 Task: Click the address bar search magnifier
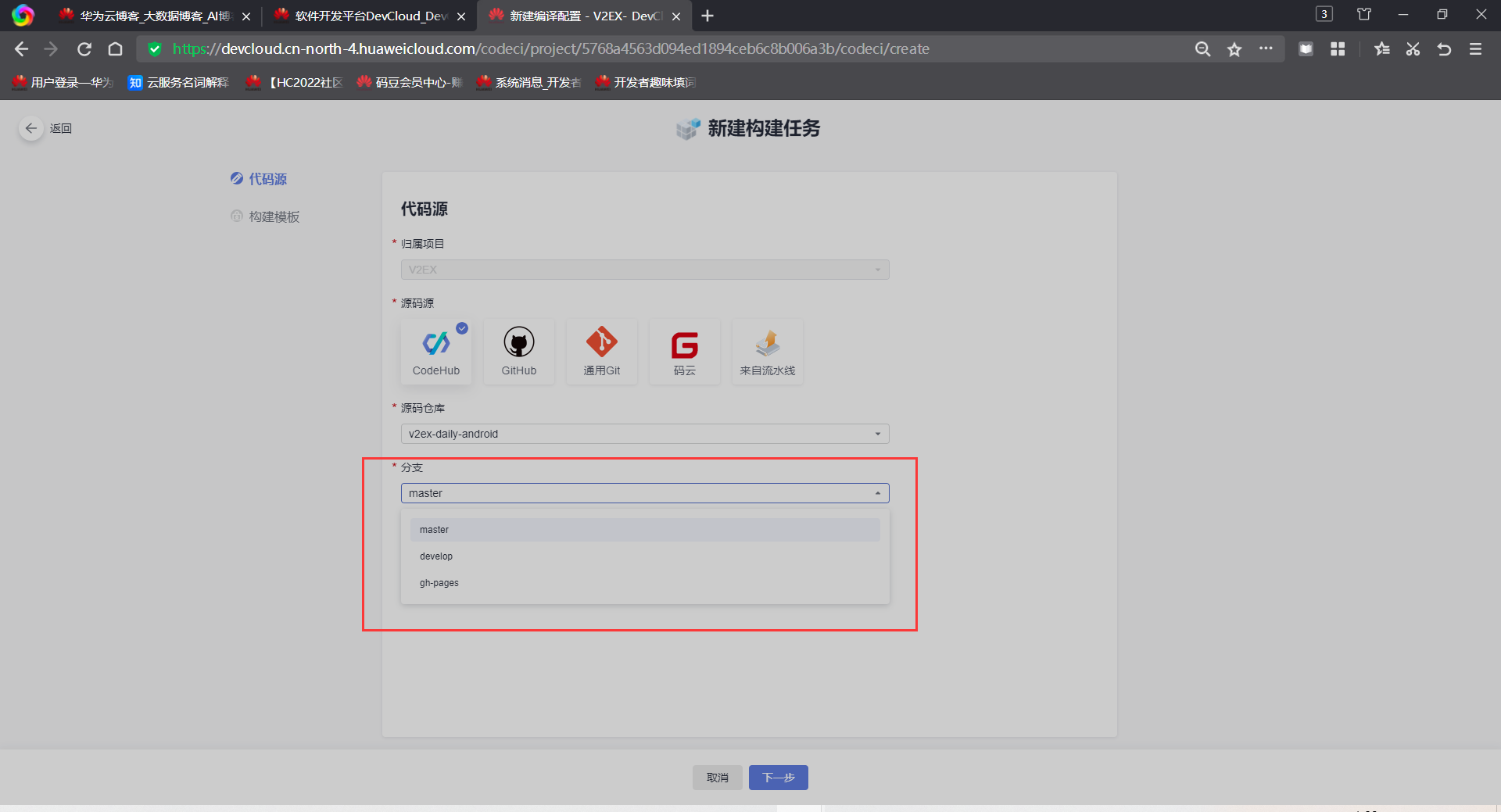[1202, 49]
